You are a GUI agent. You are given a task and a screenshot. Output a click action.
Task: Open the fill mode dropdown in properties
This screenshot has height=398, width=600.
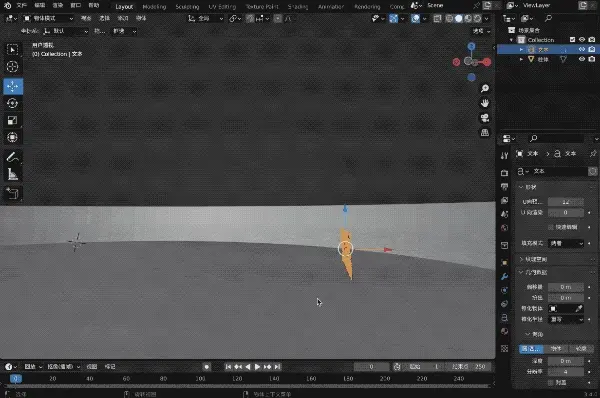(x=566, y=243)
